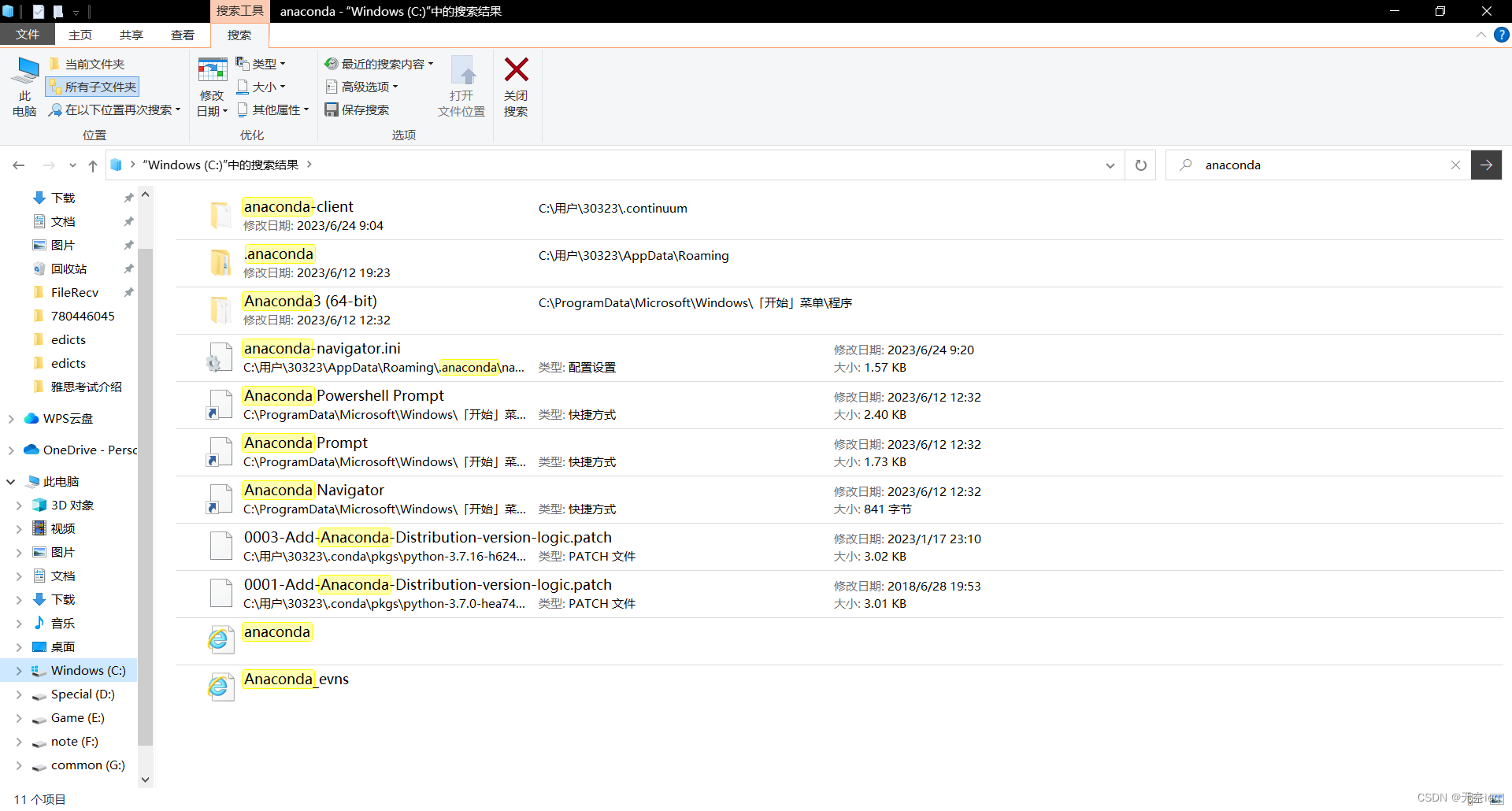The width and height of the screenshot is (1512, 811).
Task: Open 类型 filter dropdown
Action: (x=261, y=64)
